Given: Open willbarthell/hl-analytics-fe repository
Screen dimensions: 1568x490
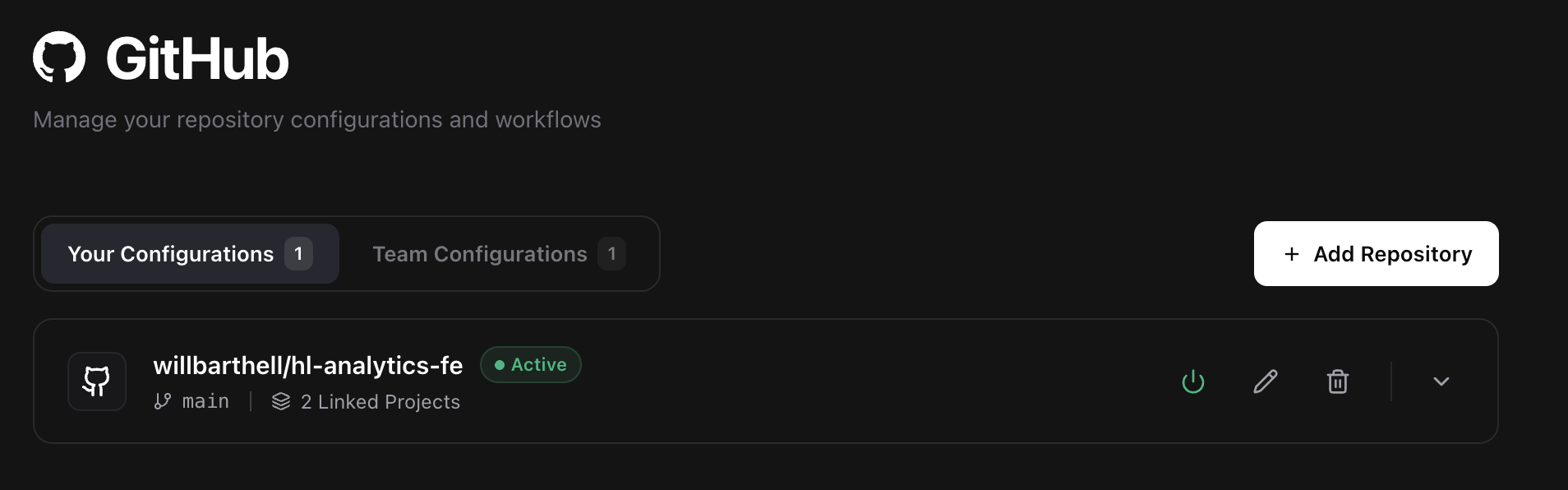Looking at the screenshot, I should (x=308, y=364).
